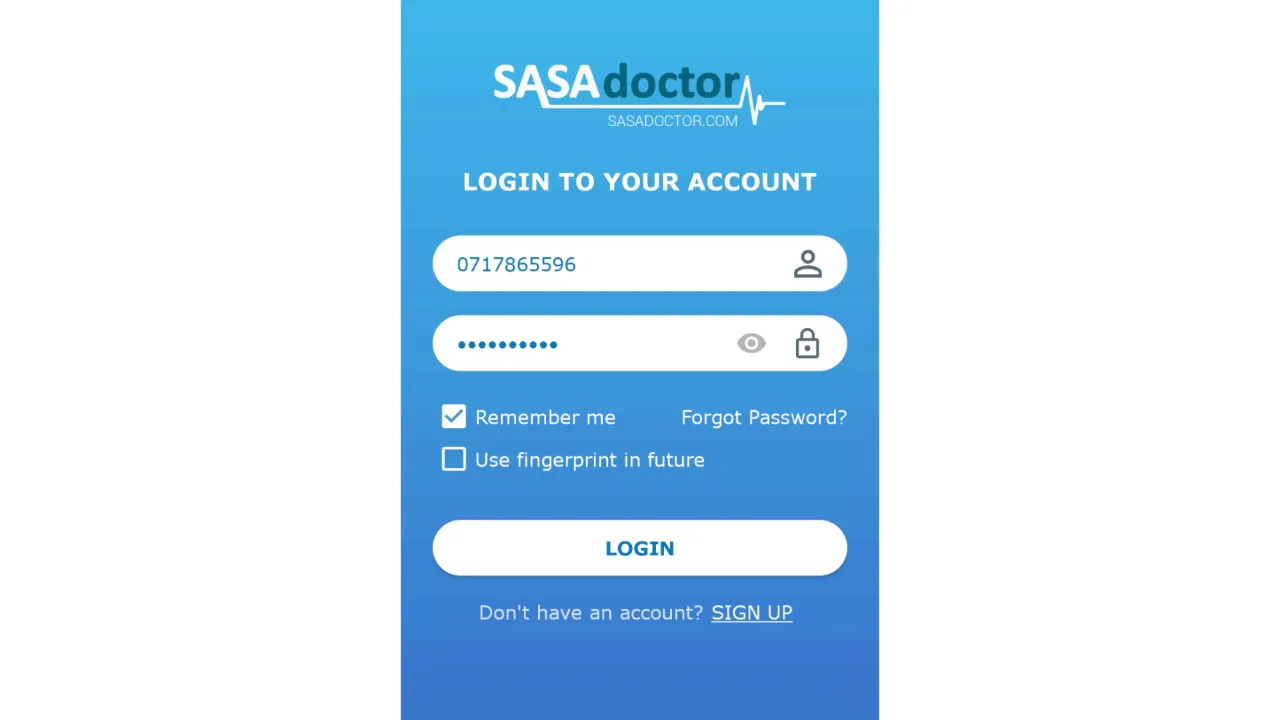
Task: Click the heartbeat pulse line in the logo
Action: click(762, 101)
